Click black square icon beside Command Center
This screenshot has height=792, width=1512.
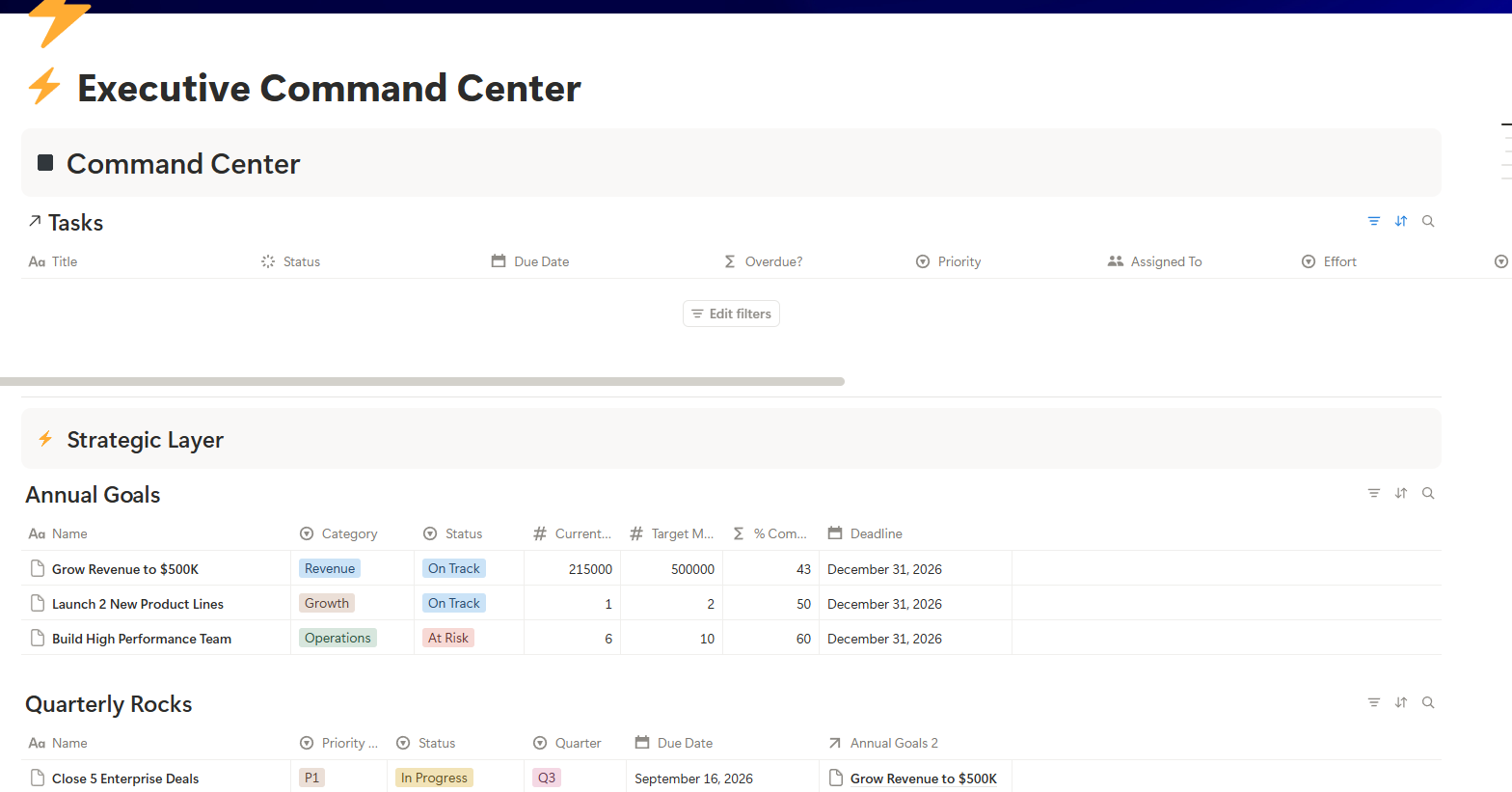coord(45,162)
